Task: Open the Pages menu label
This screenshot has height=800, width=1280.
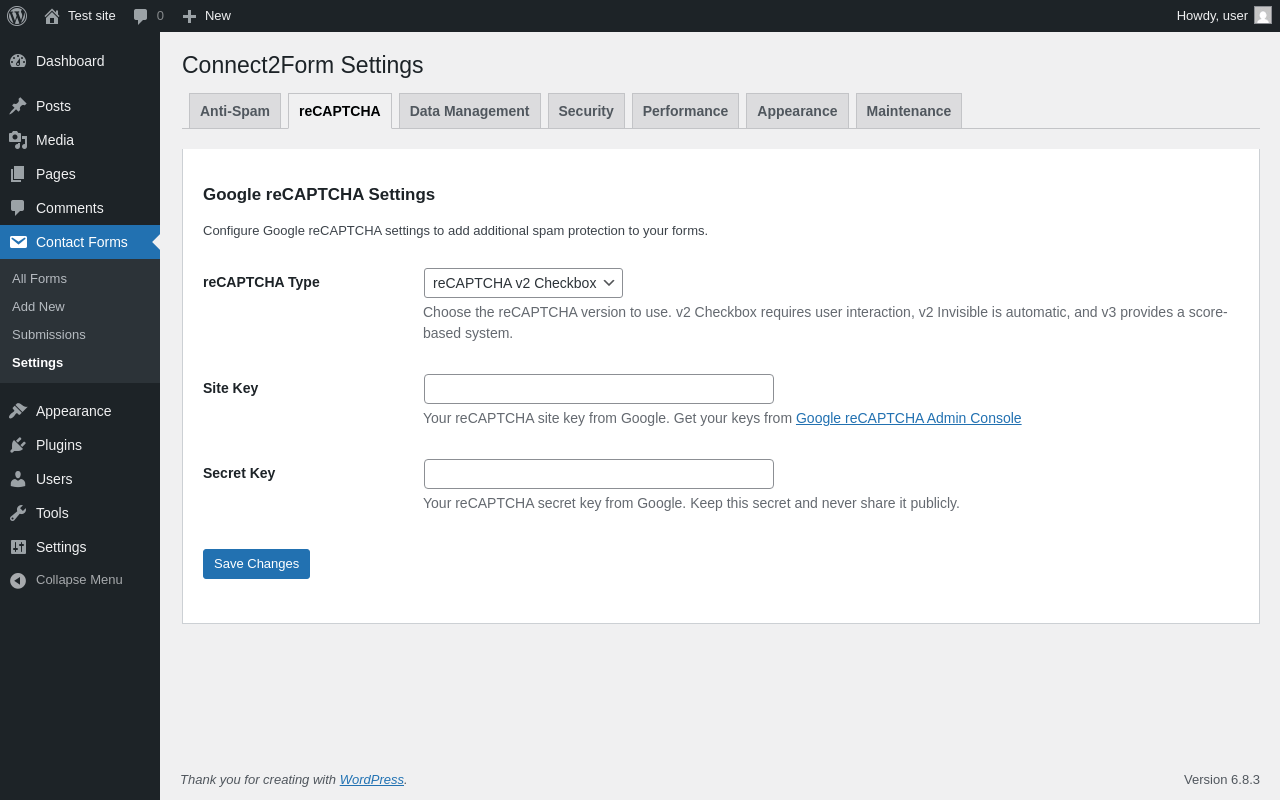Action: click(56, 174)
